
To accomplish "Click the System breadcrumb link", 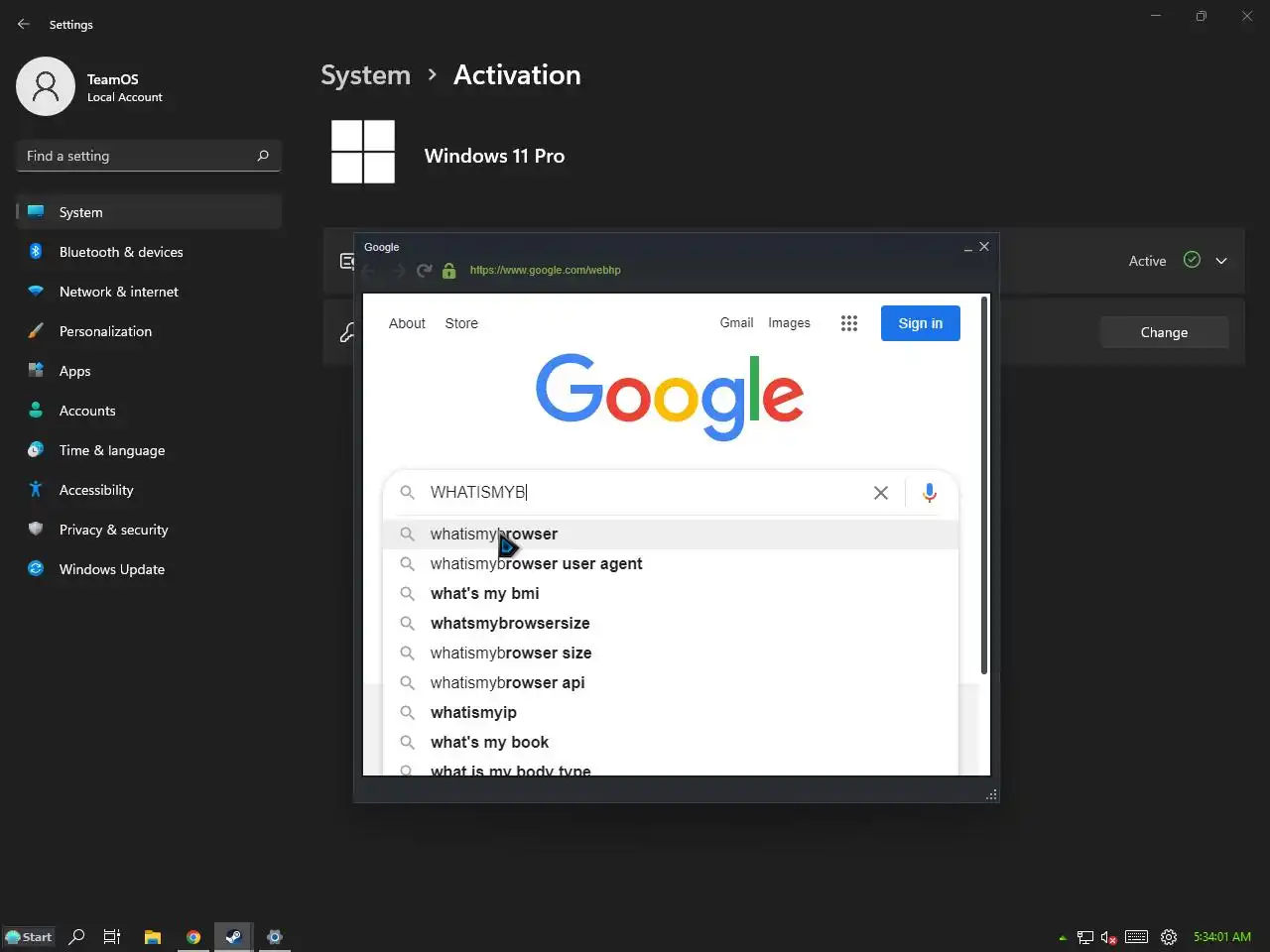I will pos(365,75).
